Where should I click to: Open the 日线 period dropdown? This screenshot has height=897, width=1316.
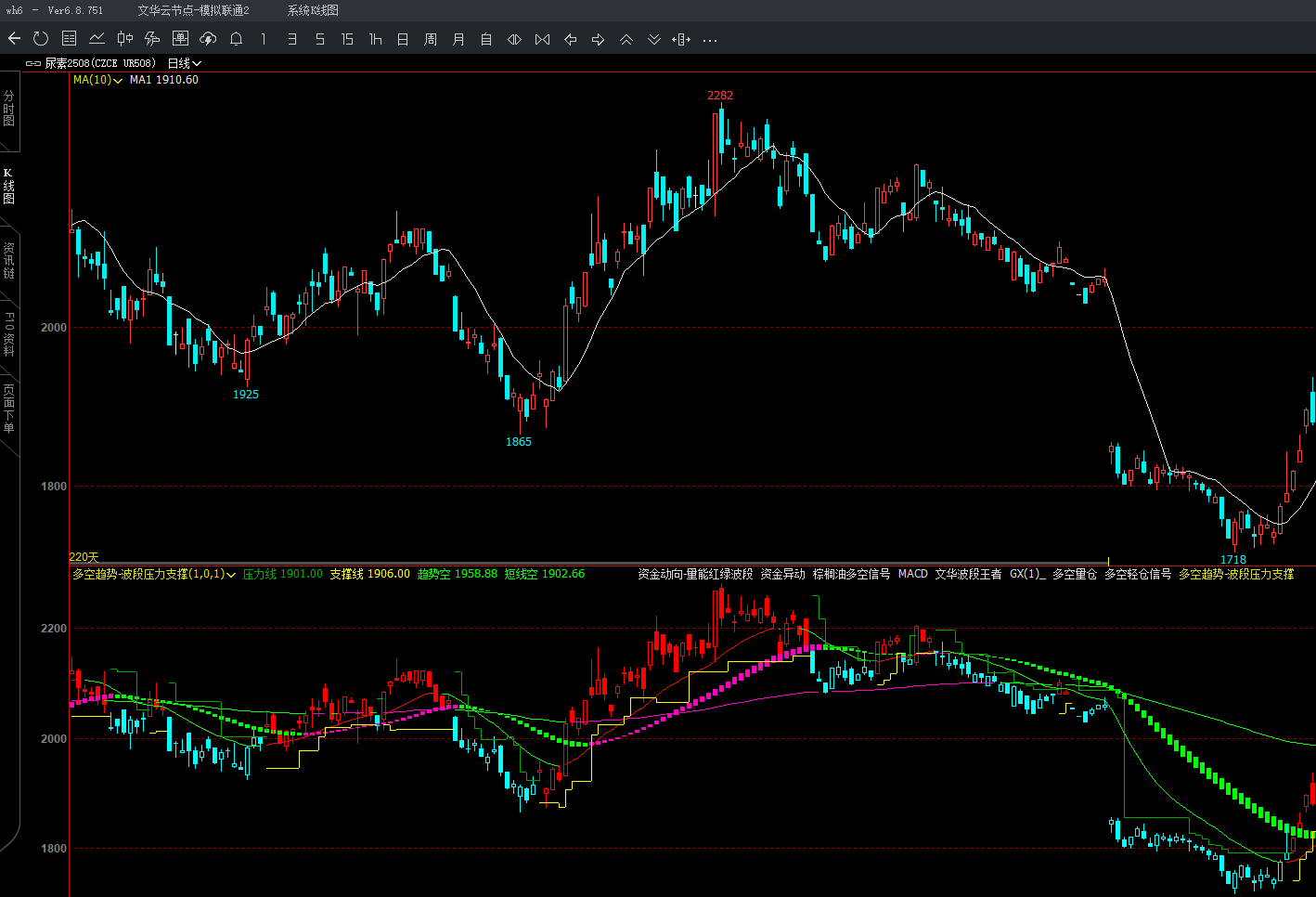184,63
